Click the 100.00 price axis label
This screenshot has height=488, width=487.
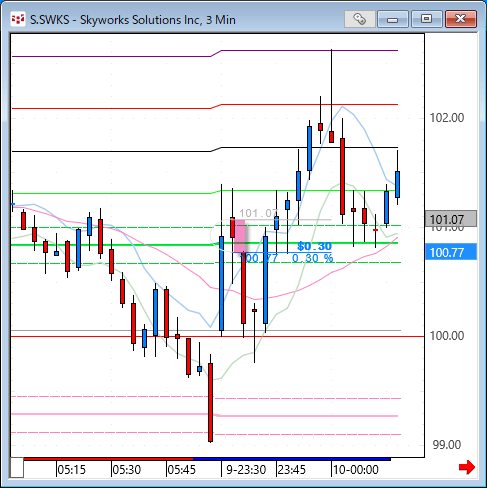pyautogui.click(x=447, y=336)
